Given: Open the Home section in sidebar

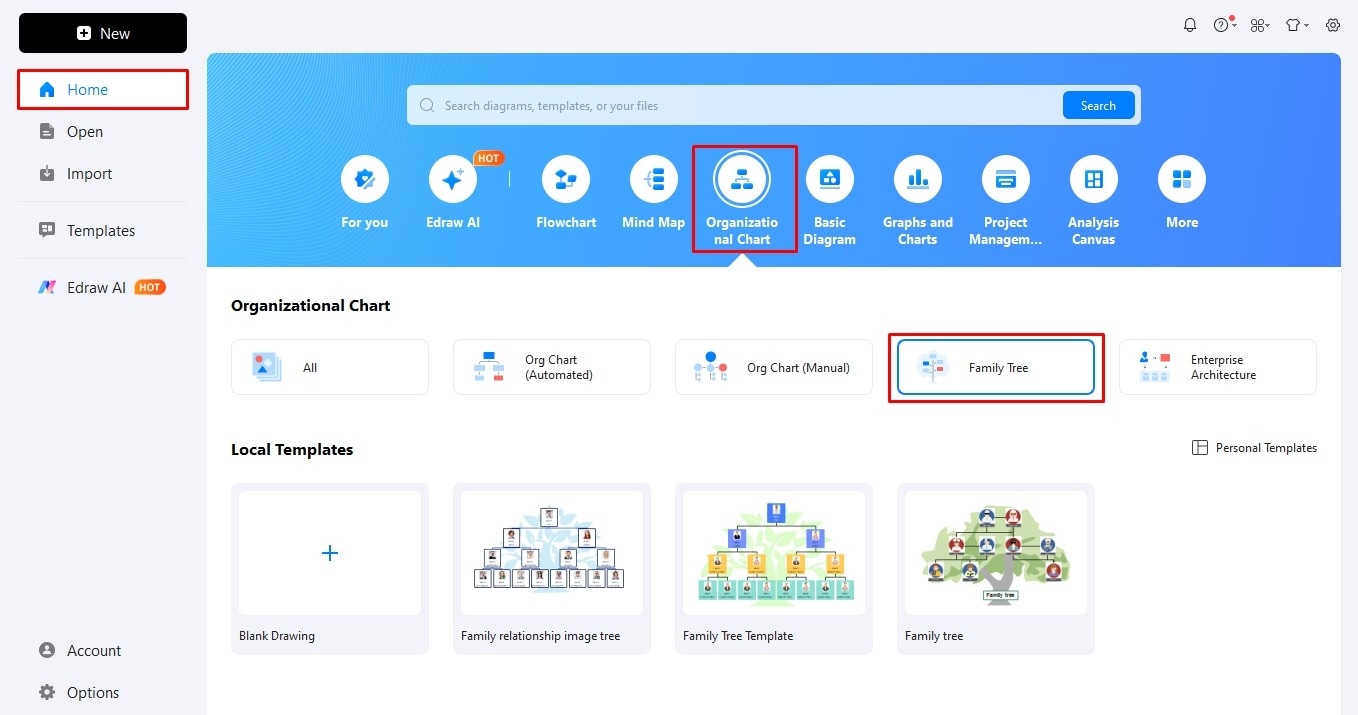Looking at the screenshot, I should (103, 89).
